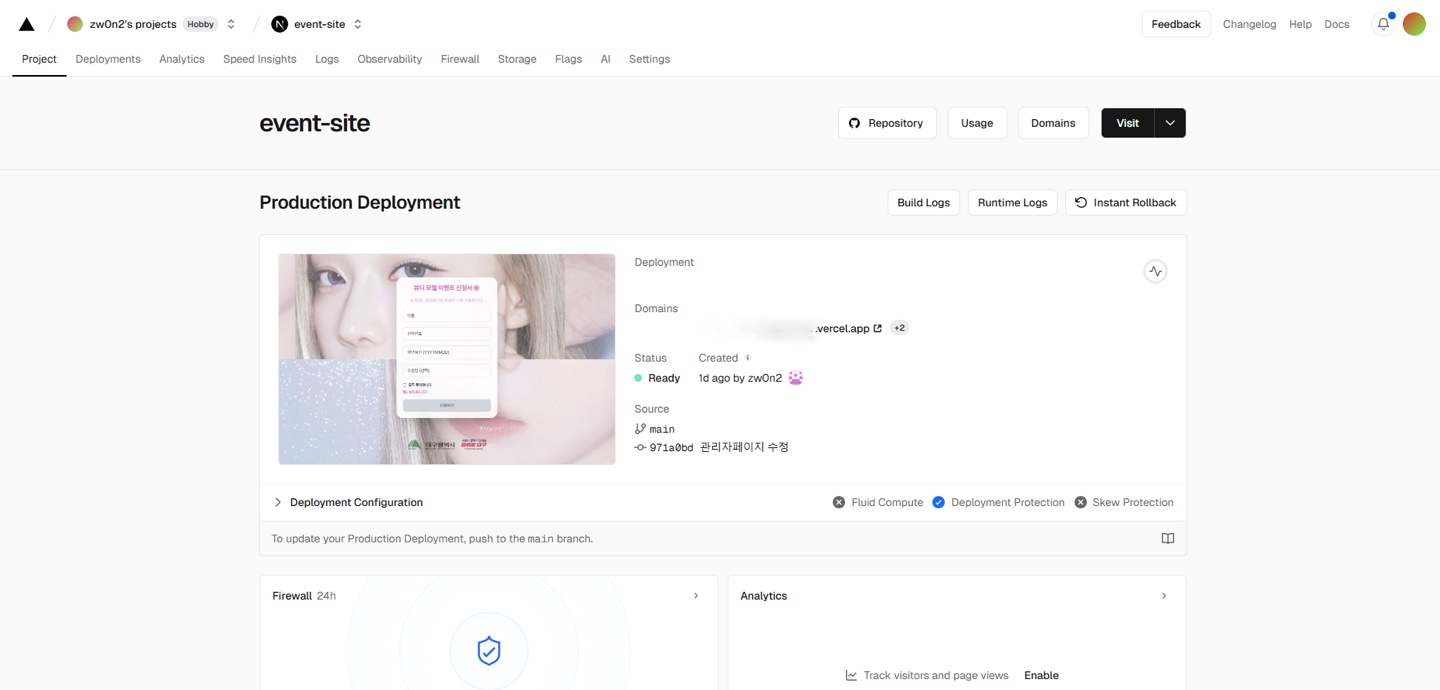The height and width of the screenshot is (690, 1440).
Task: Click the GitHub icon in Repository button
Action: click(x=855, y=122)
